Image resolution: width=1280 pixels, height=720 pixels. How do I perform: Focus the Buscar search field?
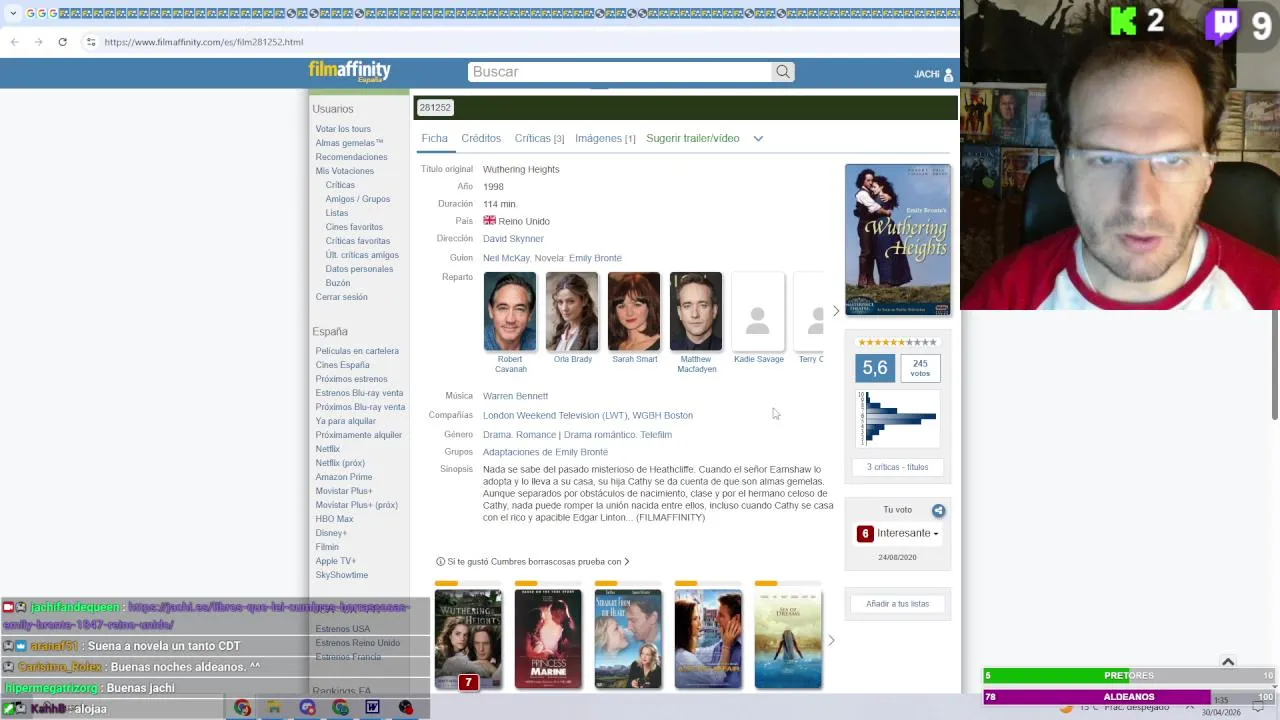[620, 72]
